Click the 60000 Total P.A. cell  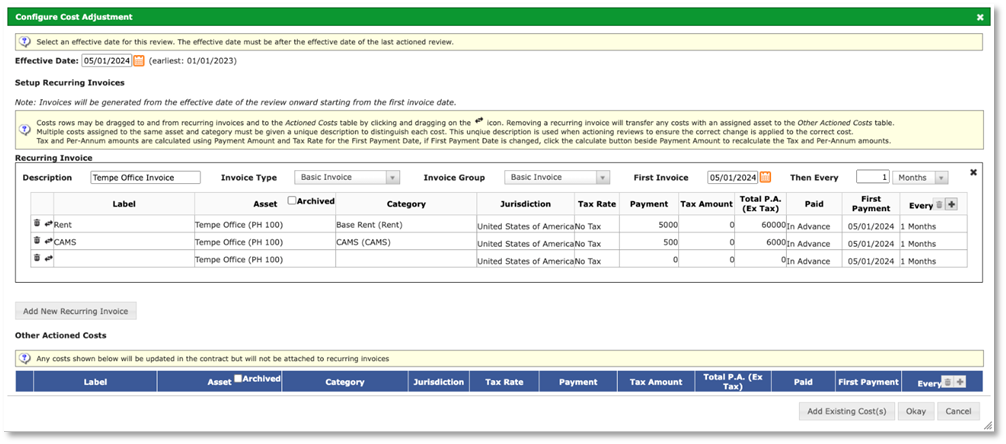761,225
